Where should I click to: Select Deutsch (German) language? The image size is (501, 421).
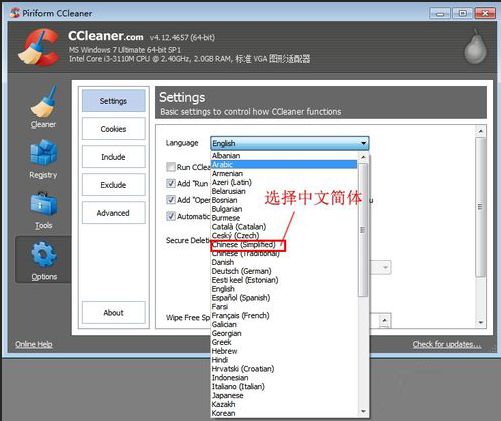click(284, 271)
